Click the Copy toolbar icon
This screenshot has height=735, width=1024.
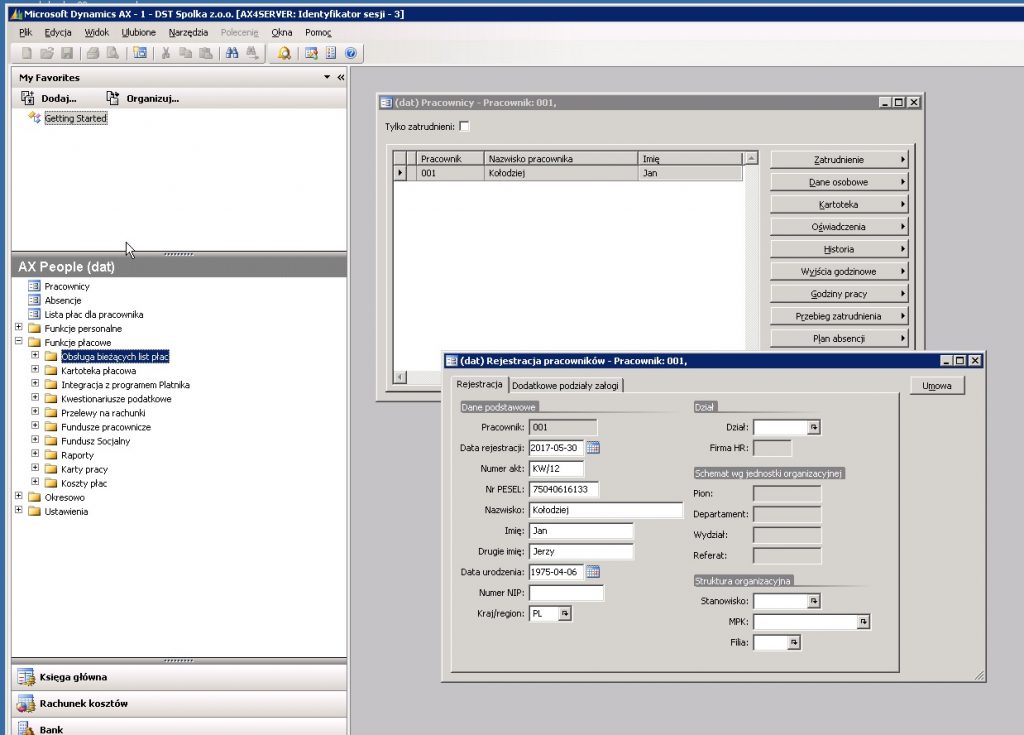point(185,53)
